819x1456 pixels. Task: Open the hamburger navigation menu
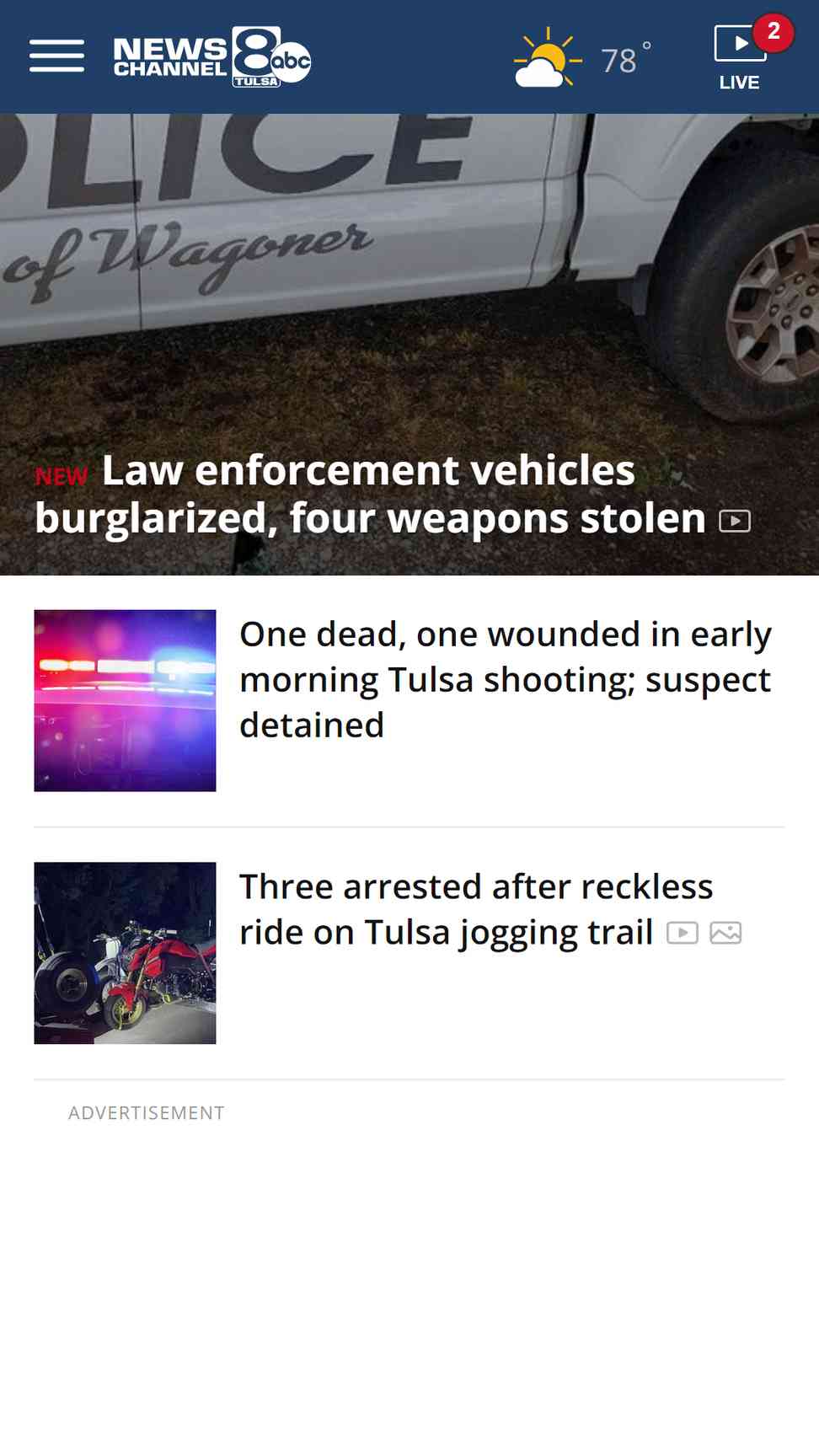(x=56, y=56)
